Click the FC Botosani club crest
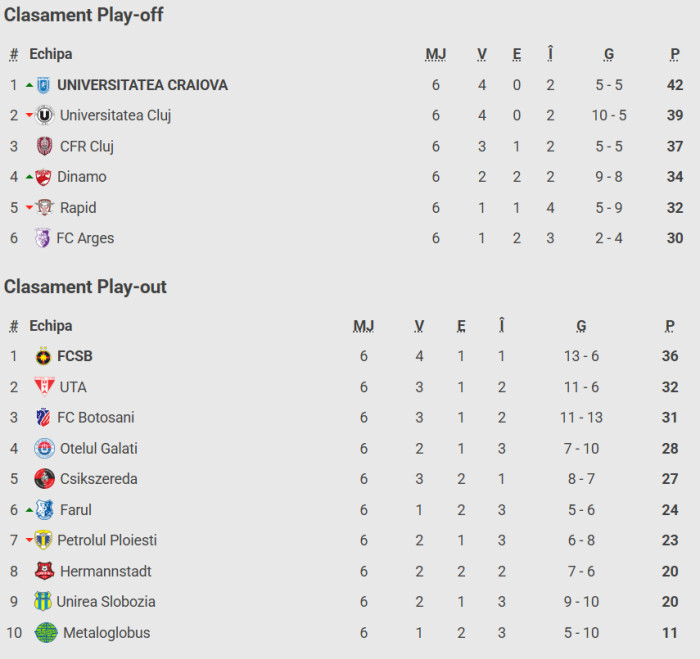This screenshot has height=659, width=700. [x=43, y=417]
